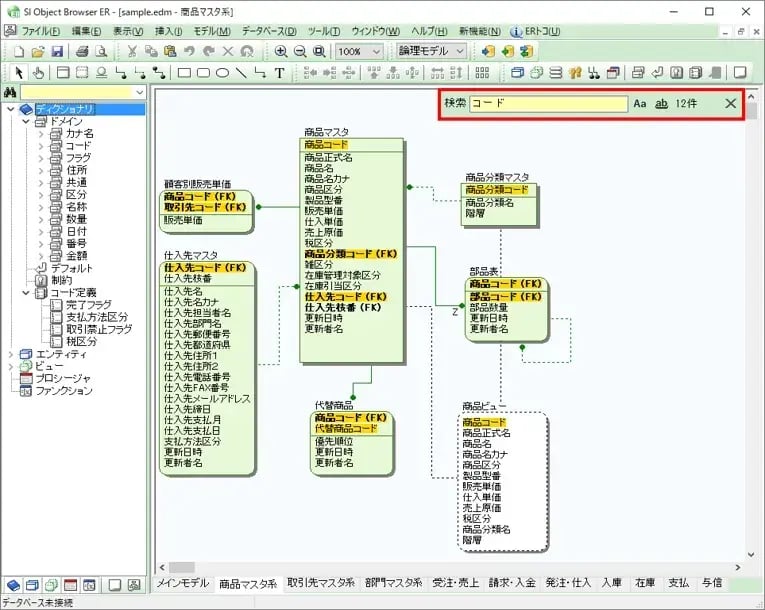Select the 商品マスタ entity title
Image resolution: width=765 pixels, height=610 pixels.
[x=327, y=132]
